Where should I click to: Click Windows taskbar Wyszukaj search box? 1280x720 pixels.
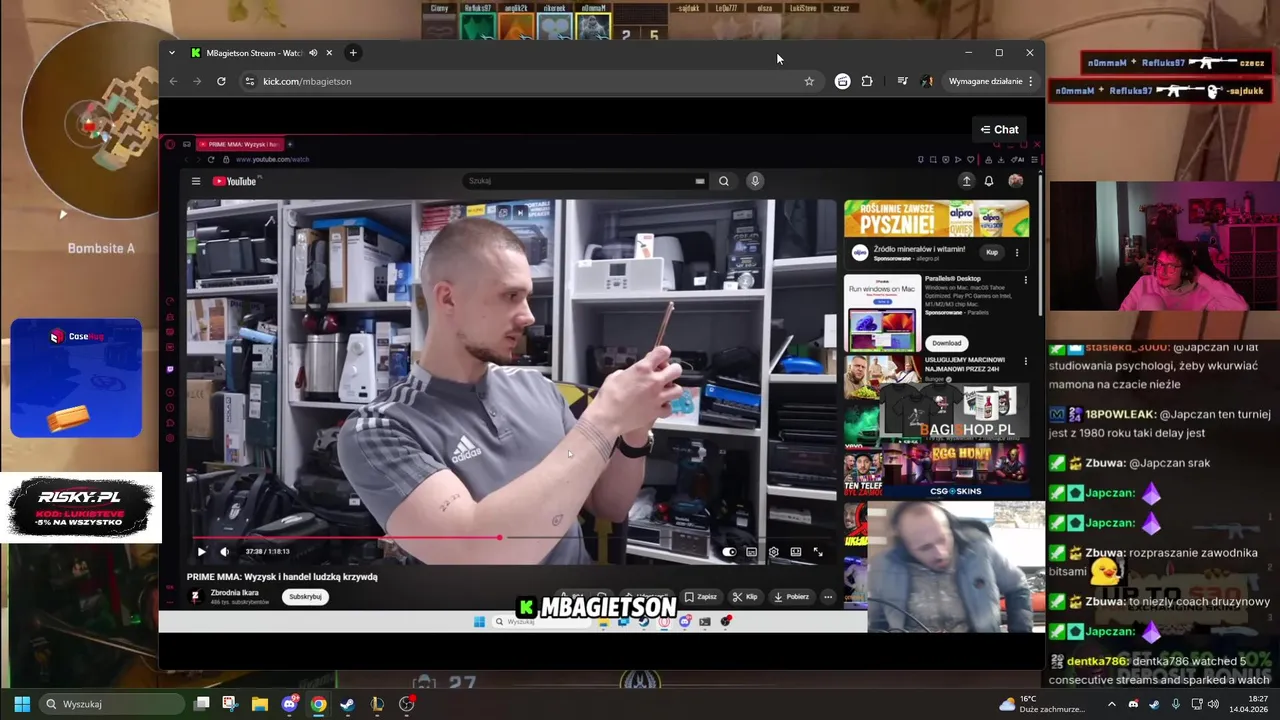coord(110,704)
